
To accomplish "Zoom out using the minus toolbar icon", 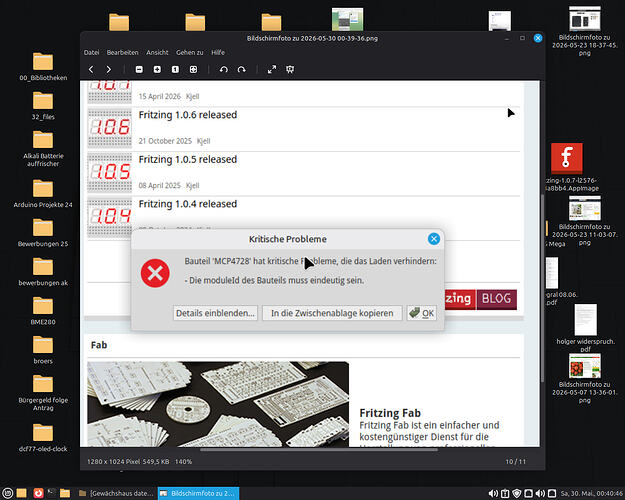I will (139, 69).
